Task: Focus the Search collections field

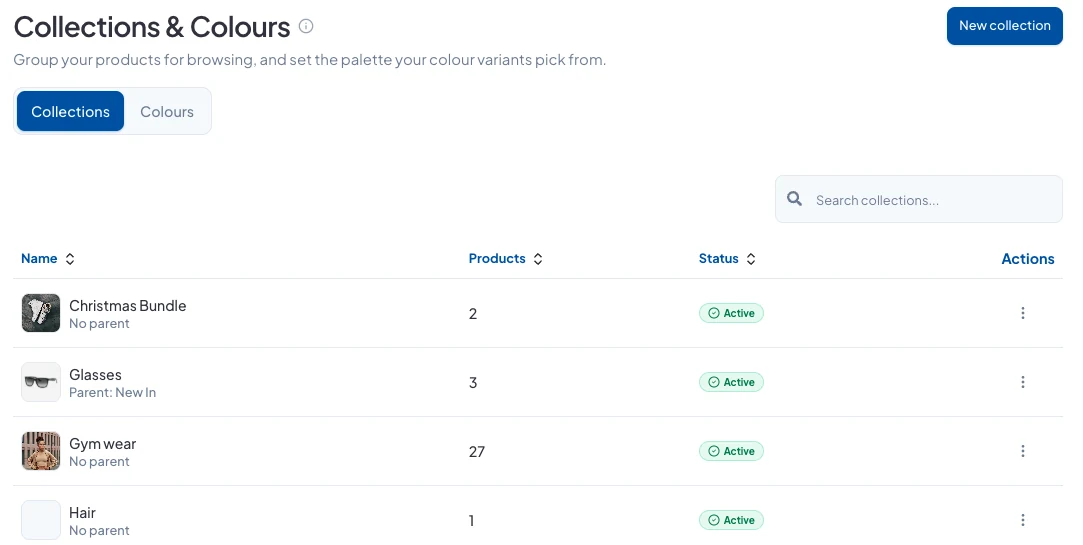Action: [919, 199]
